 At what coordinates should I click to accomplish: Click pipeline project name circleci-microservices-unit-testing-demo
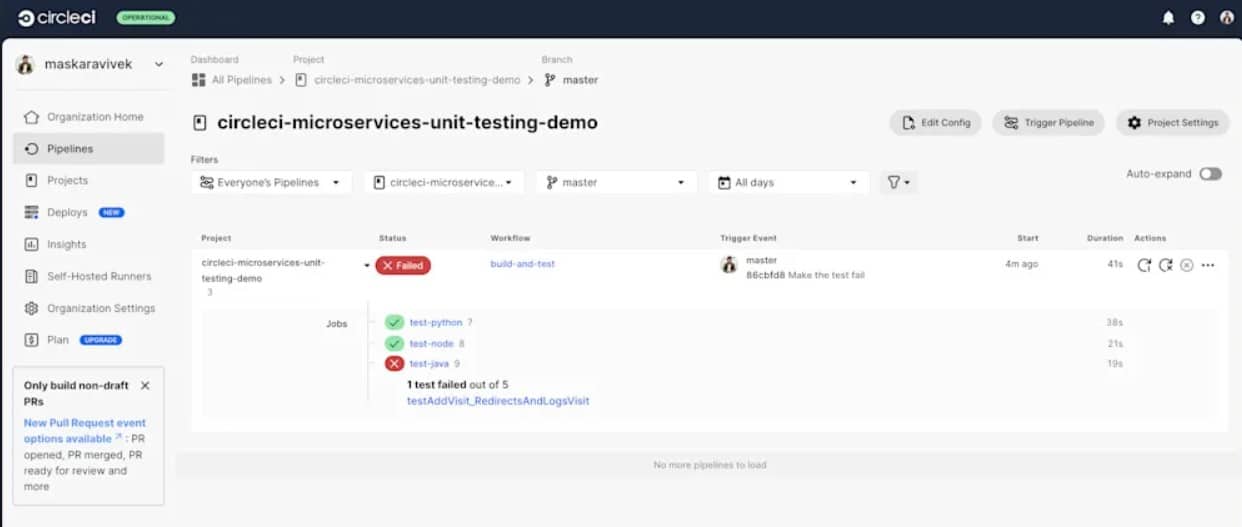point(263,270)
